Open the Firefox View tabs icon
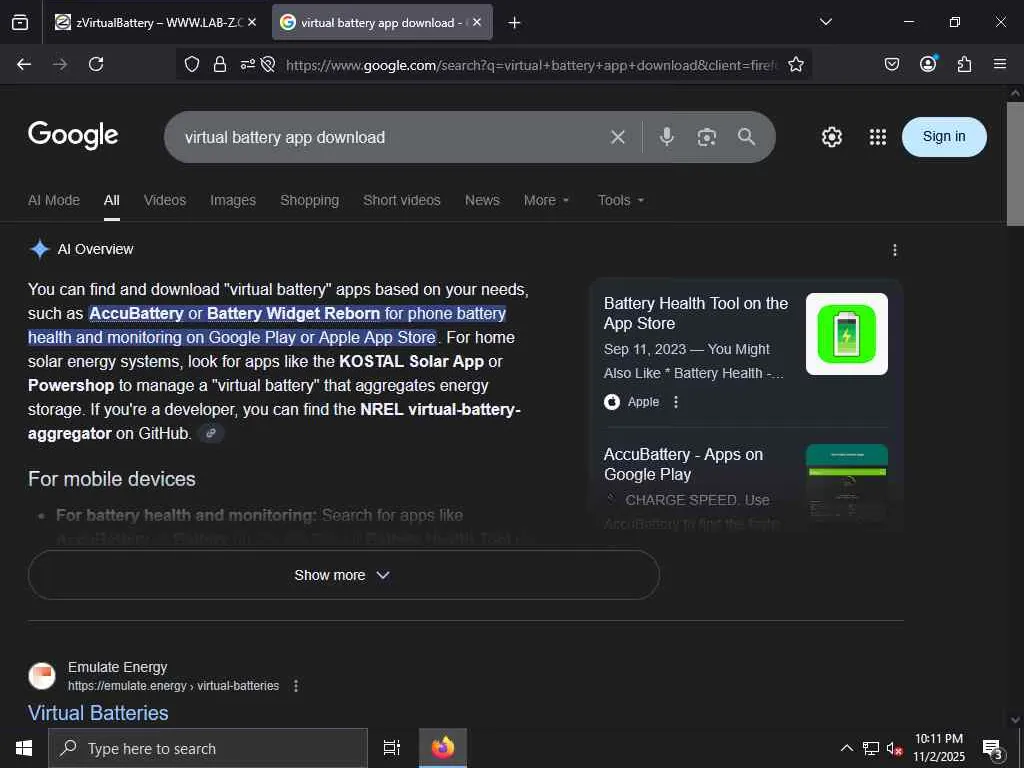 pos(20,22)
